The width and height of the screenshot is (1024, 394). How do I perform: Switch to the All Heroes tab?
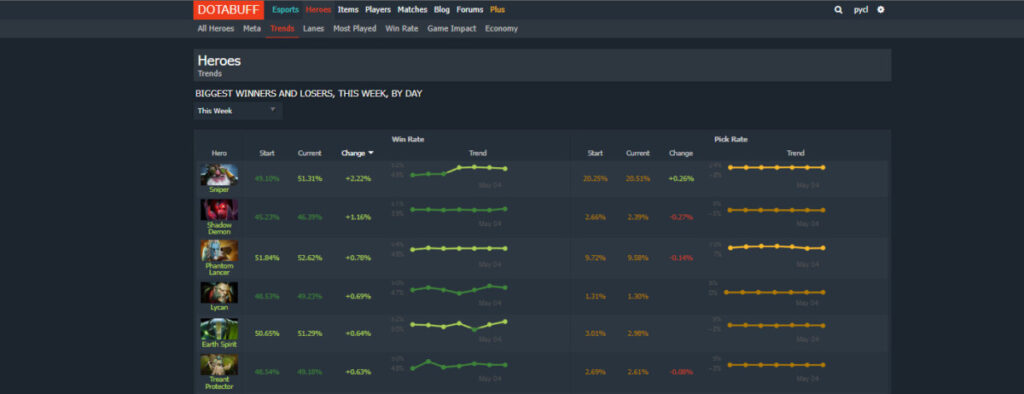pos(216,29)
